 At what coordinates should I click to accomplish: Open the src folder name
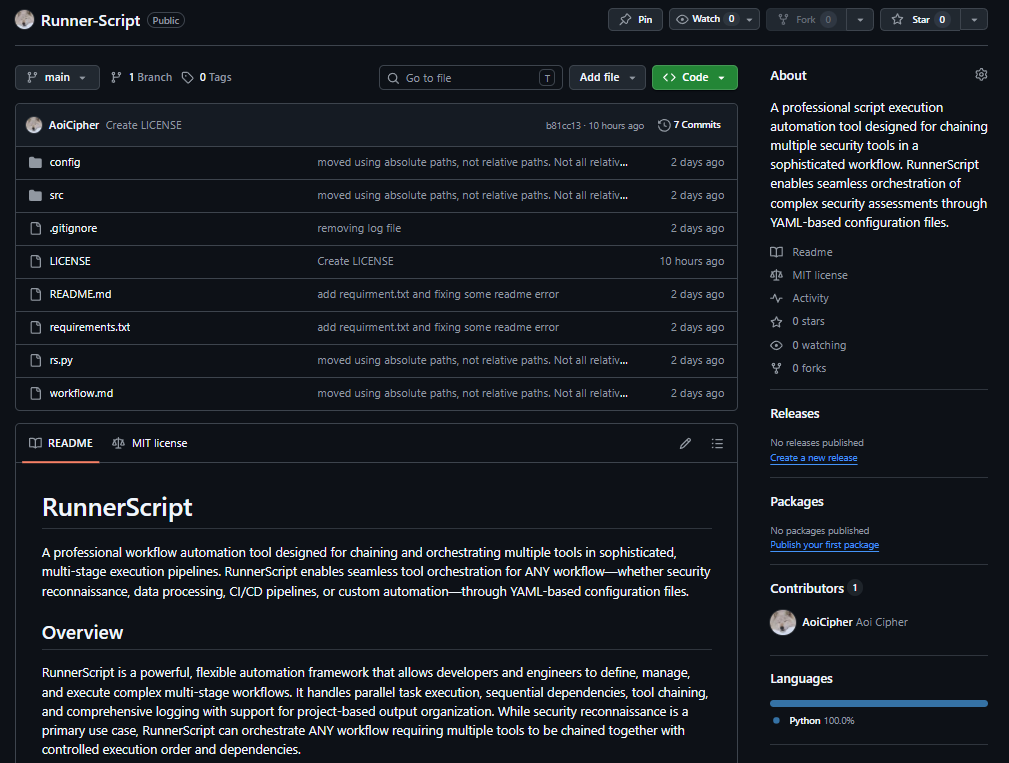point(57,195)
